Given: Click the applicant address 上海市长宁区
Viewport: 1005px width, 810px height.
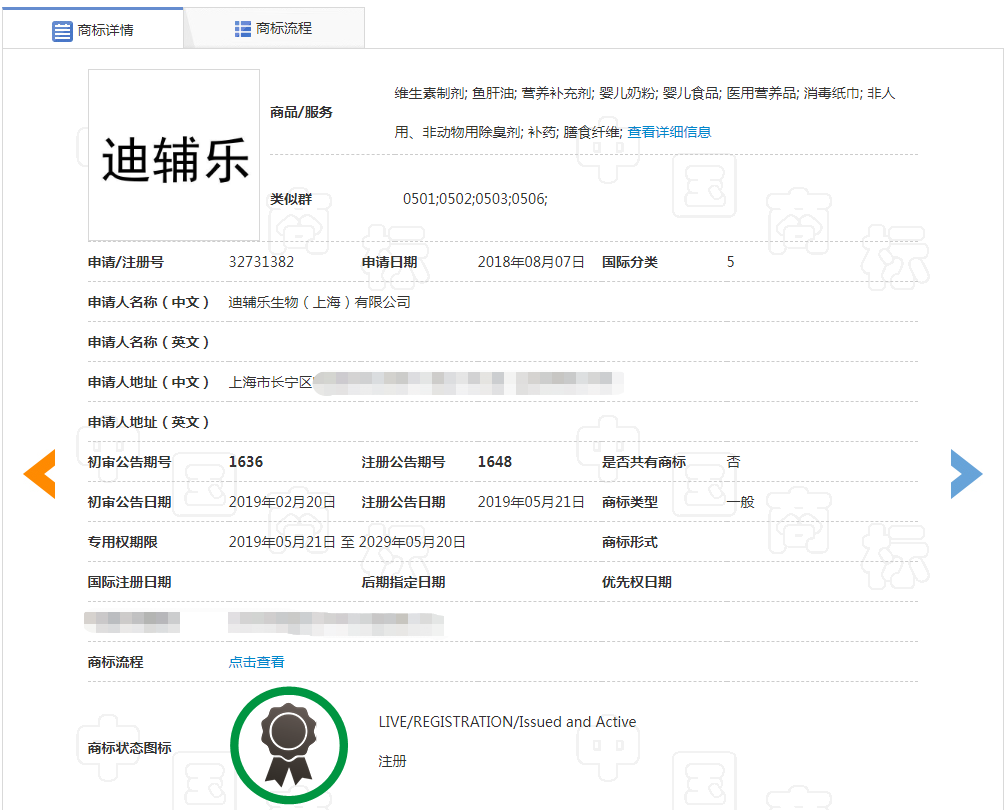Looking at the screenshot, I should [x=270, y=383].
